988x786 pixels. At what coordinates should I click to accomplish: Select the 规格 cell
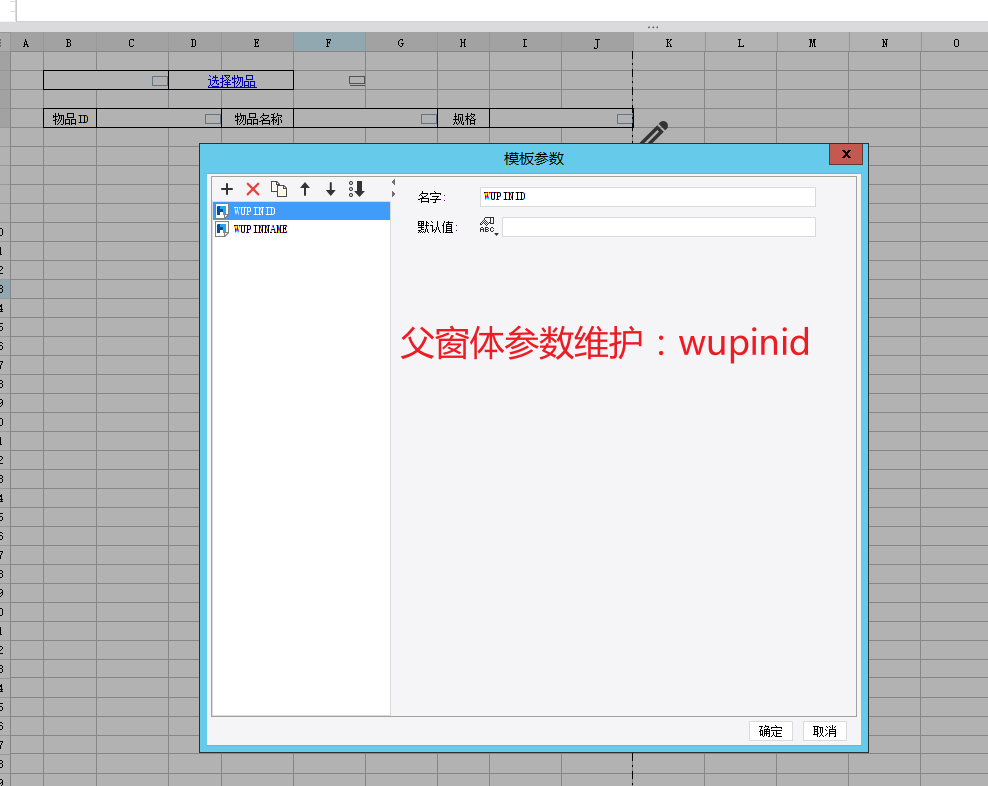(x=464, y=118)
